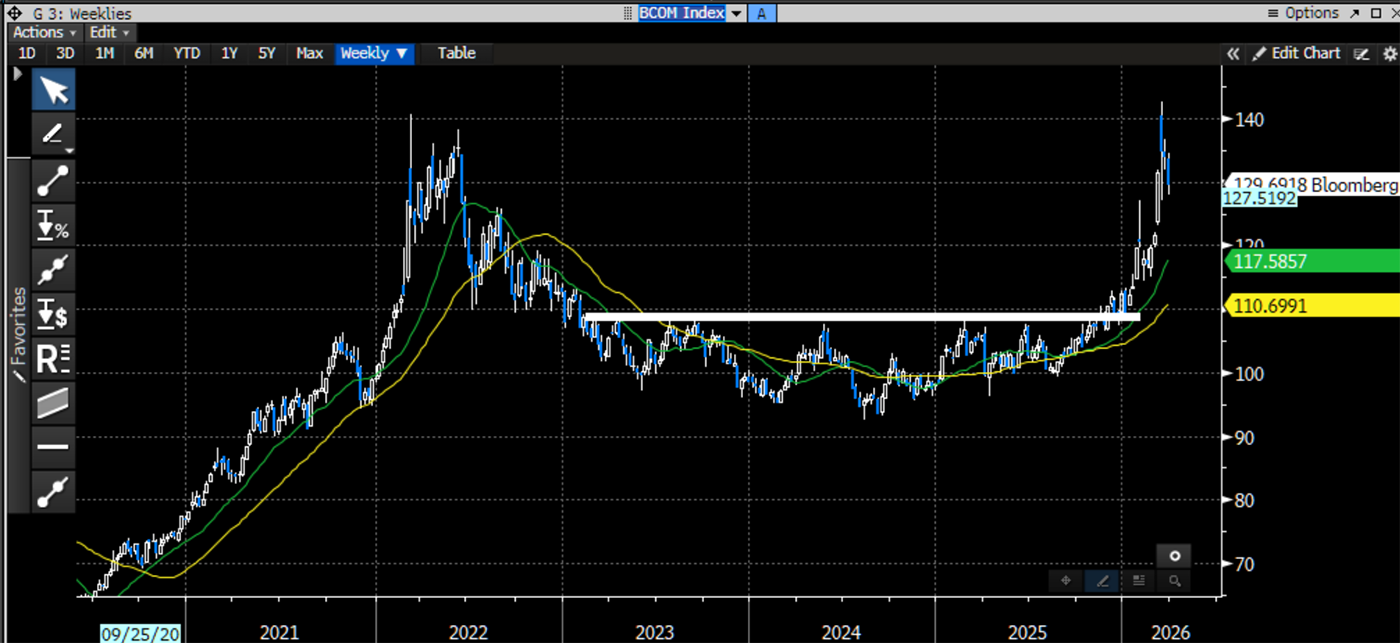Click the 09/25/20 start date field
Screen dimensions: 1400x643
[x=140, y=632]
